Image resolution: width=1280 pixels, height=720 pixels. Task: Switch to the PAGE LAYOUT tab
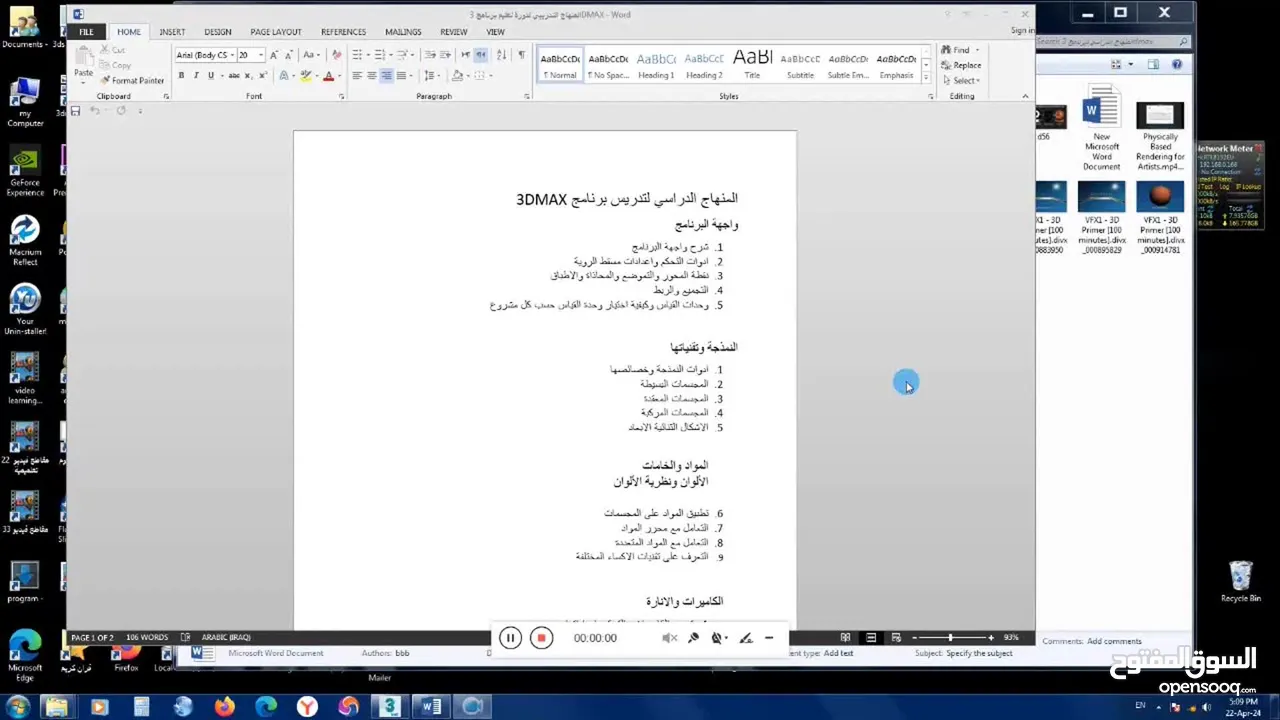point(276,32)
